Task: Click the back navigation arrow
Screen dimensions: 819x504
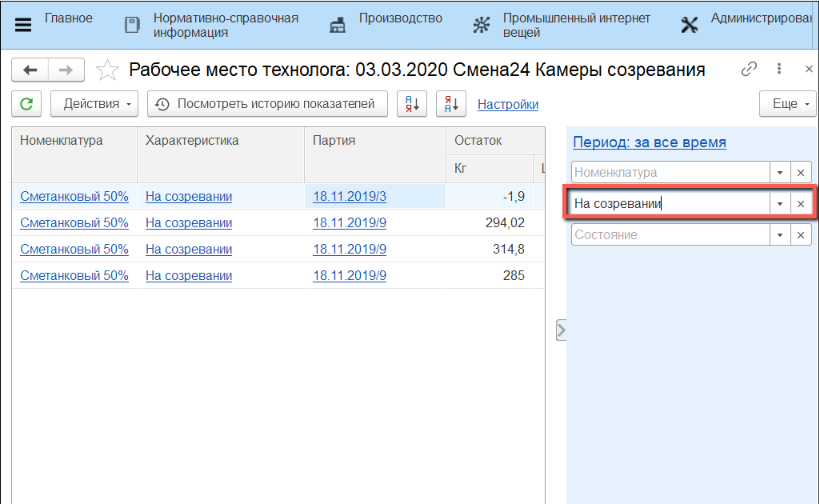Action: 30,70
